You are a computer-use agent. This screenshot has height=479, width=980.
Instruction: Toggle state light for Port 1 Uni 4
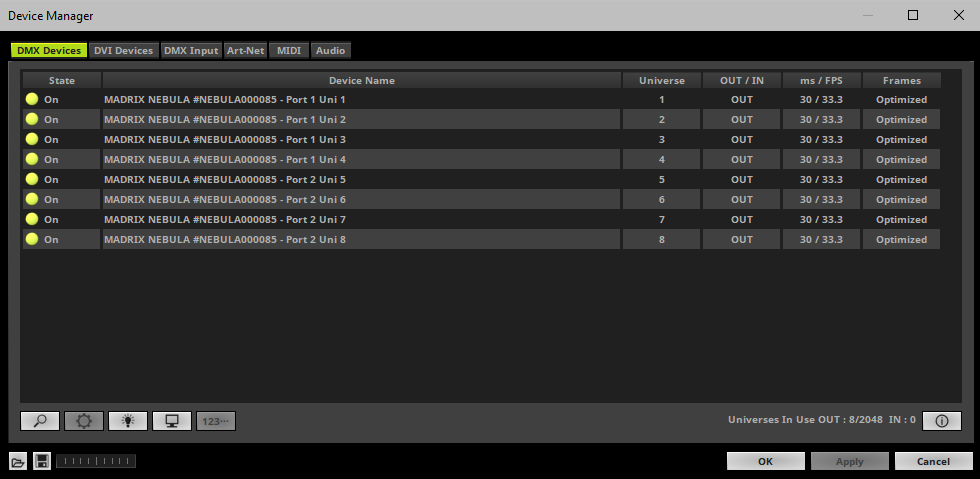[x=32, y=159]
